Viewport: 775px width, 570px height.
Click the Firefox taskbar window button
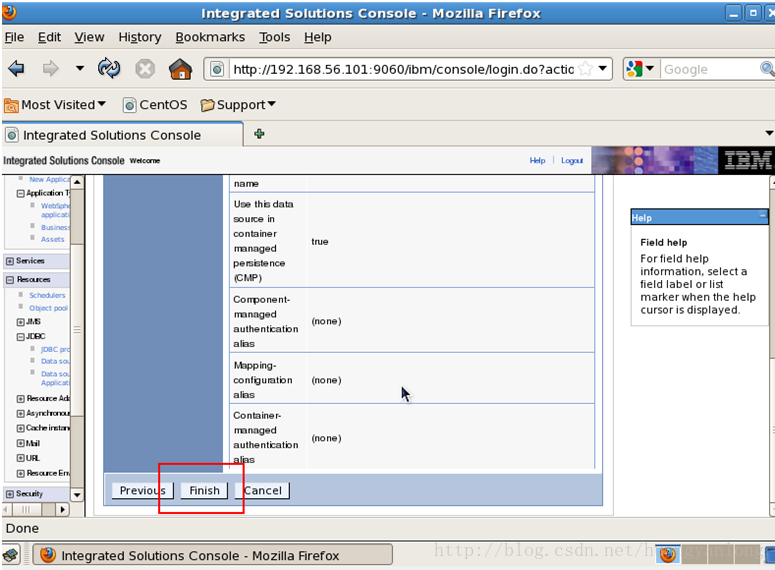coord(213,555)
